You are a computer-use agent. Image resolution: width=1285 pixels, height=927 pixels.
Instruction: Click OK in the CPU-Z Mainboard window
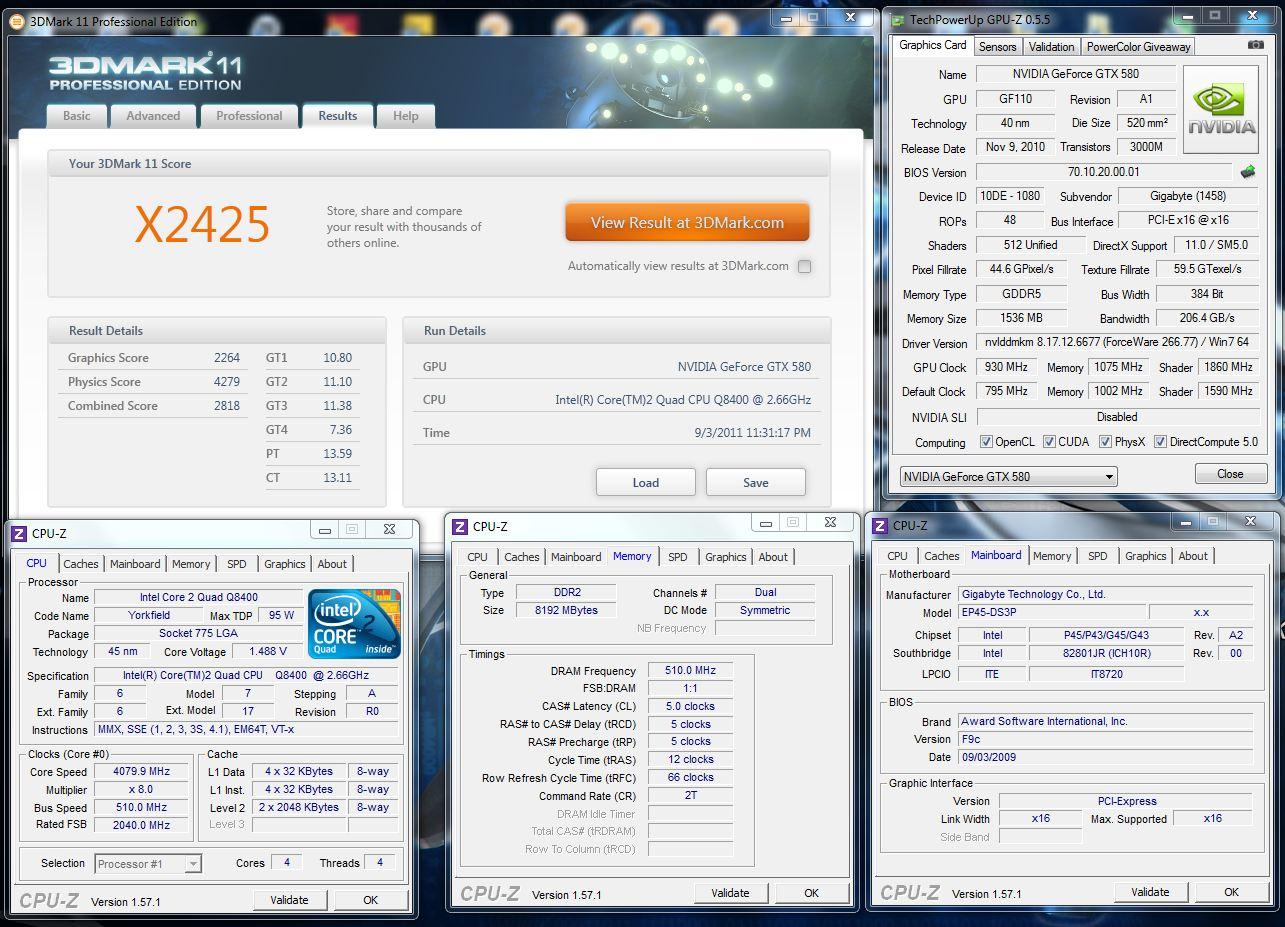[1231, 892]
